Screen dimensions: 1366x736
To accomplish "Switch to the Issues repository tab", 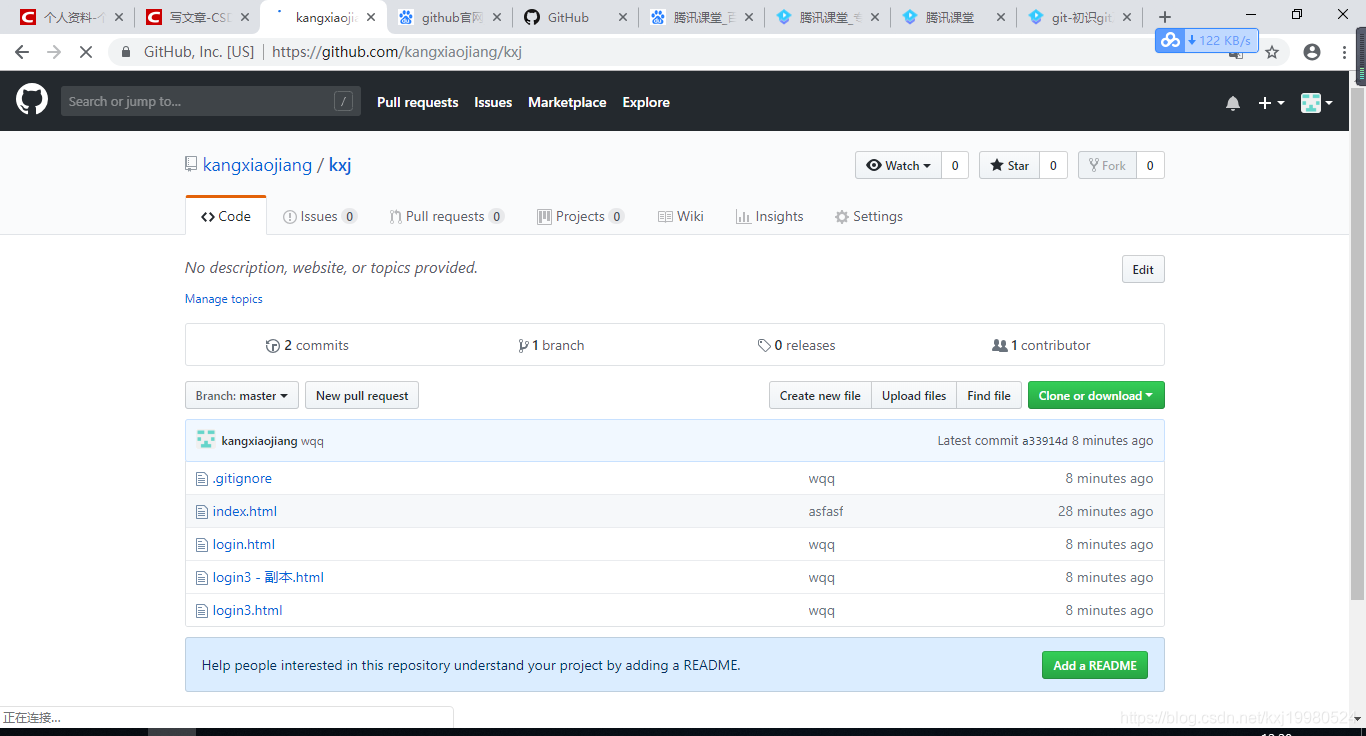I will tap(320, 216).
